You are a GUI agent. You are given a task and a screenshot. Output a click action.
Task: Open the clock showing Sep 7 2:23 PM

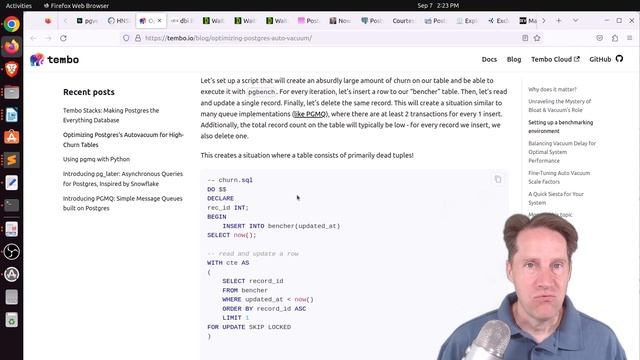[x=438, y=5]
